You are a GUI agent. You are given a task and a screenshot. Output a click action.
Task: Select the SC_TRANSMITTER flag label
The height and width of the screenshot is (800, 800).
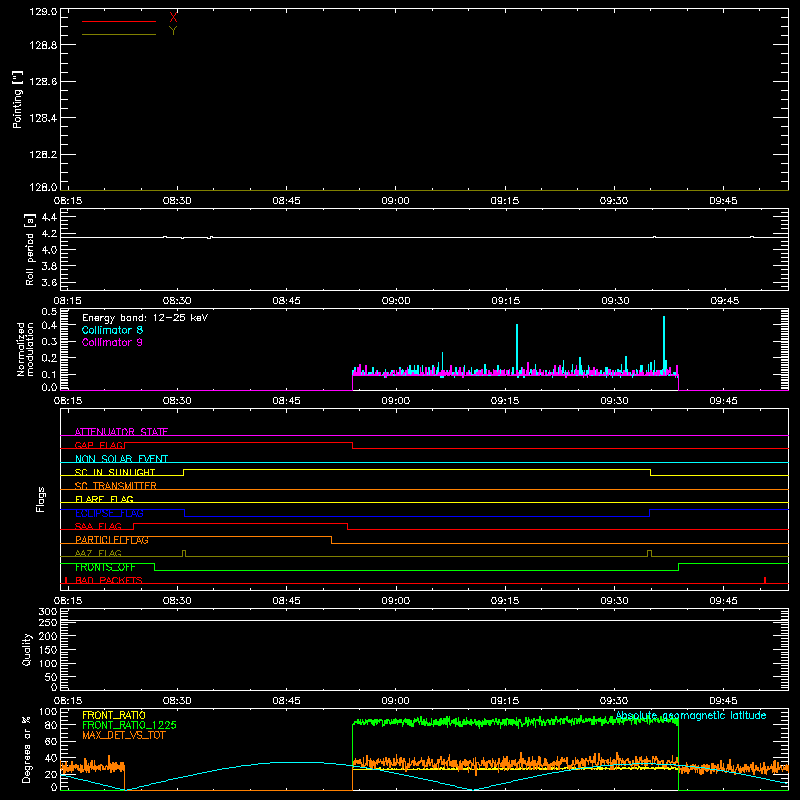116,486
